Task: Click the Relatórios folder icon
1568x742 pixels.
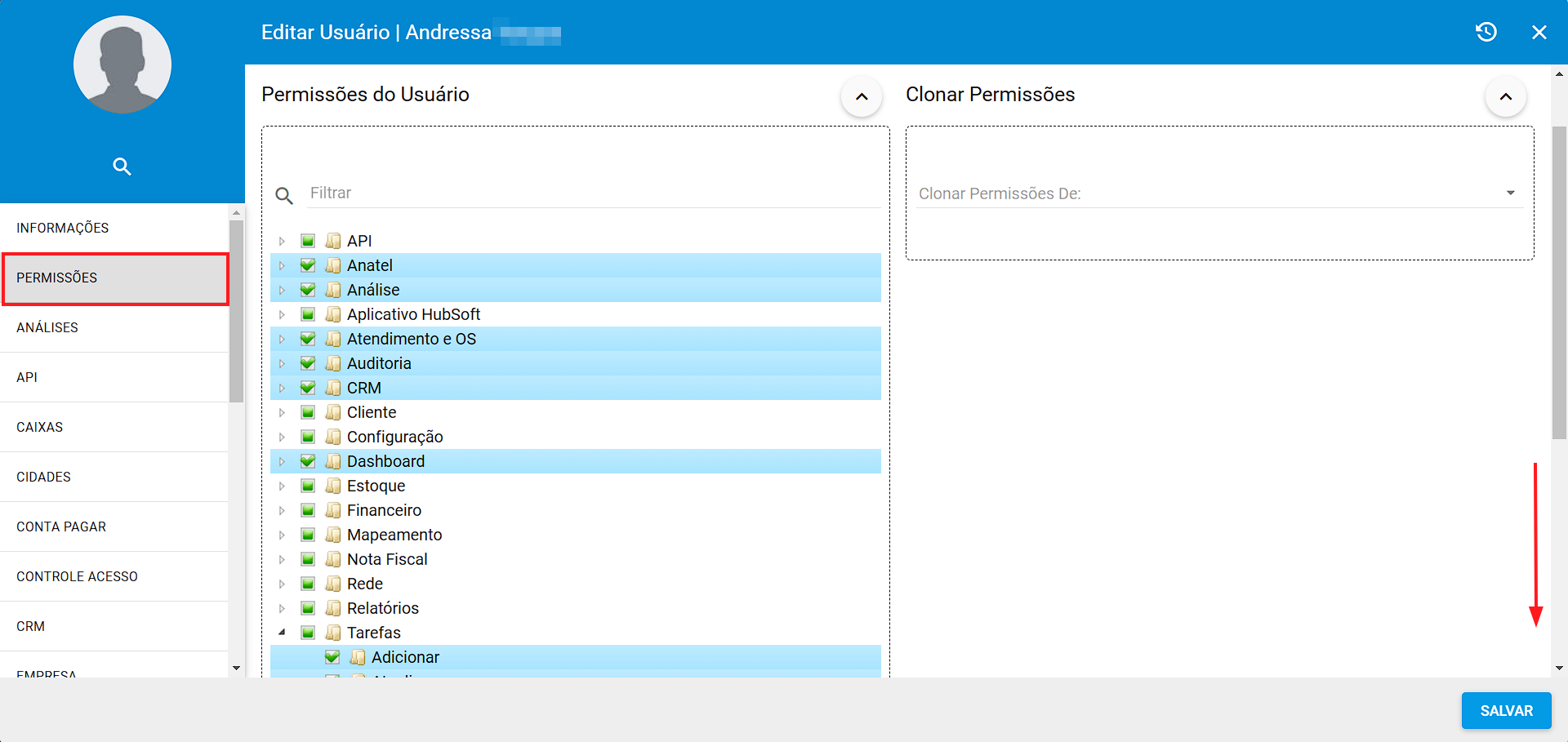Action: point(333,608)
